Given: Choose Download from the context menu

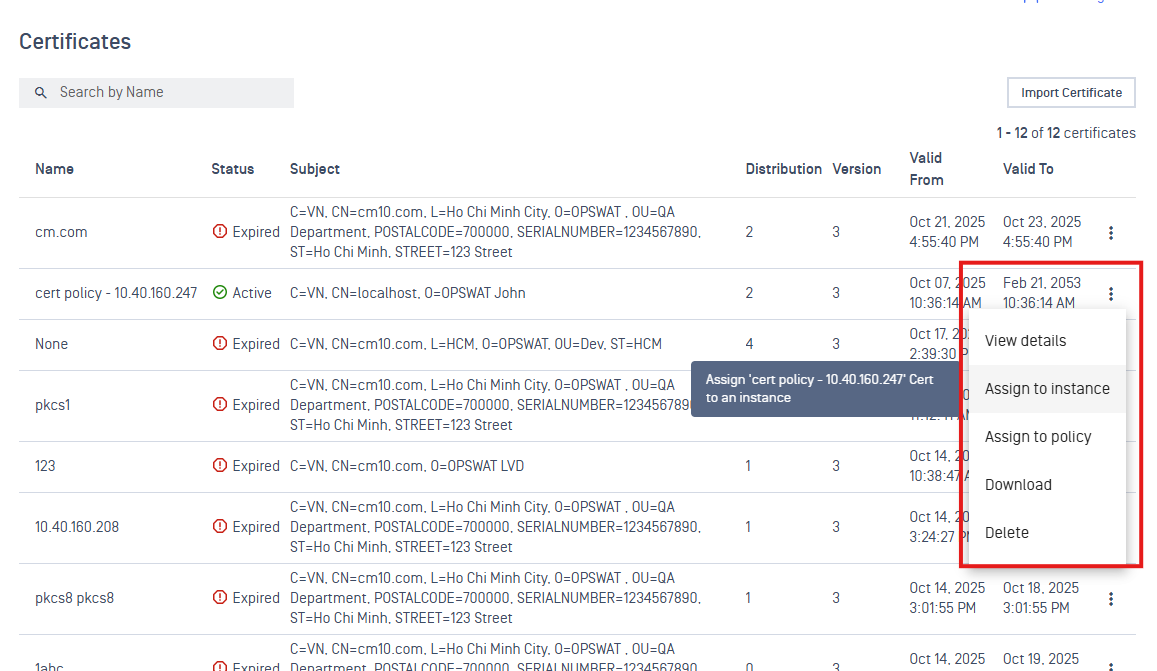Looking at the screenshot, I should pyautogui.click(x=1018, y=485).
